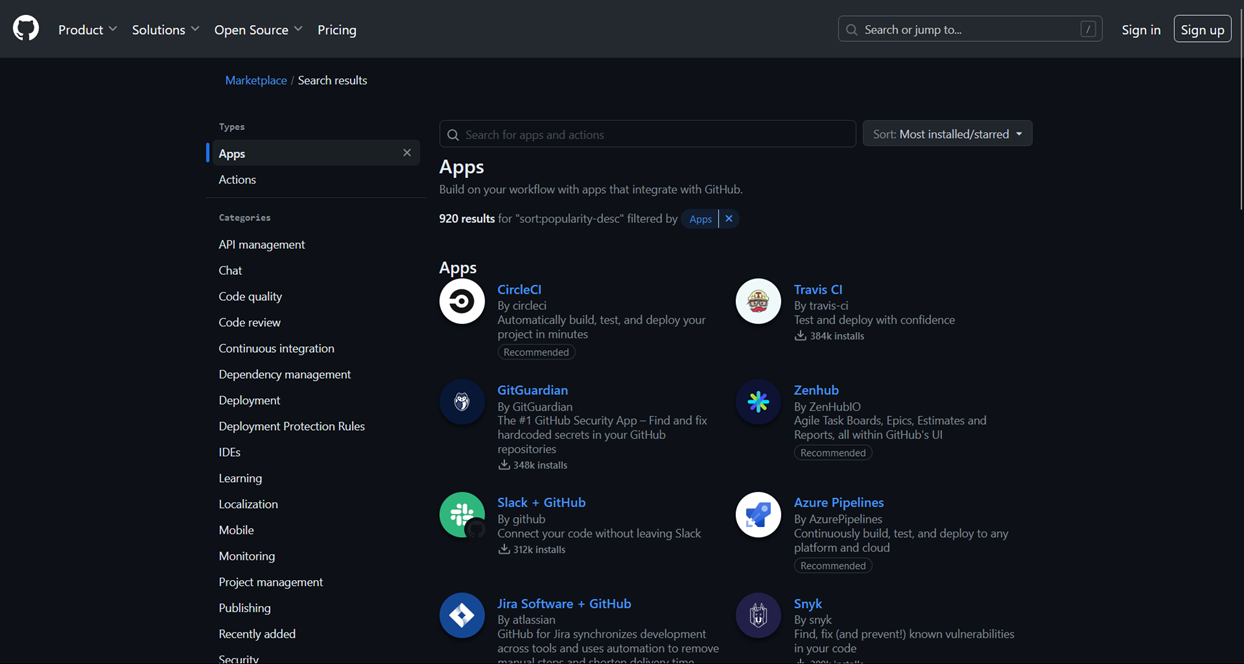The image size is (1244, 664).
Task: Open the Open Source dropdown
Action: click(258, 29)
